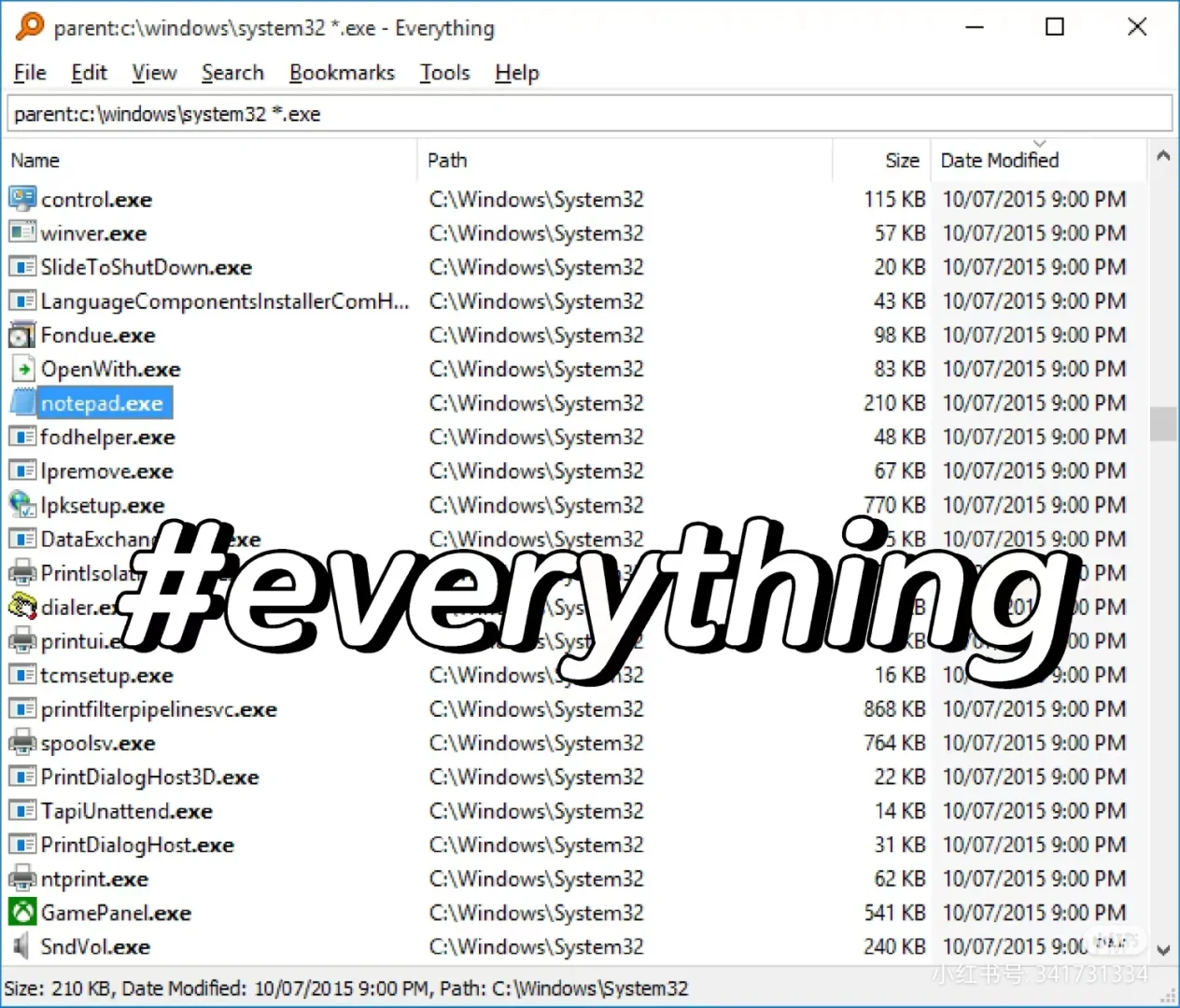The width and height of the screenshot is (1180, 1008).
Task: Click the scrollbar up arrow
Action: (1163, 156)
